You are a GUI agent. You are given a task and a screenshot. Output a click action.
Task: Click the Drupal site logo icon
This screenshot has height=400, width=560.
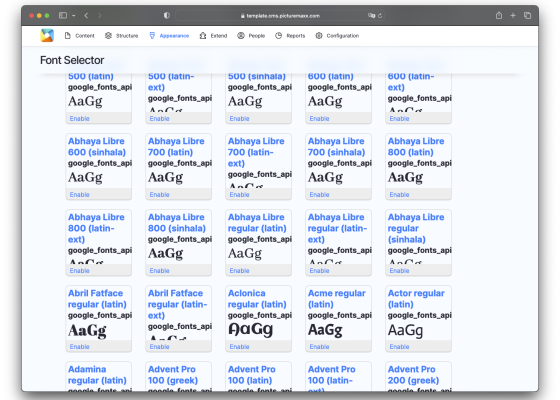47,35
